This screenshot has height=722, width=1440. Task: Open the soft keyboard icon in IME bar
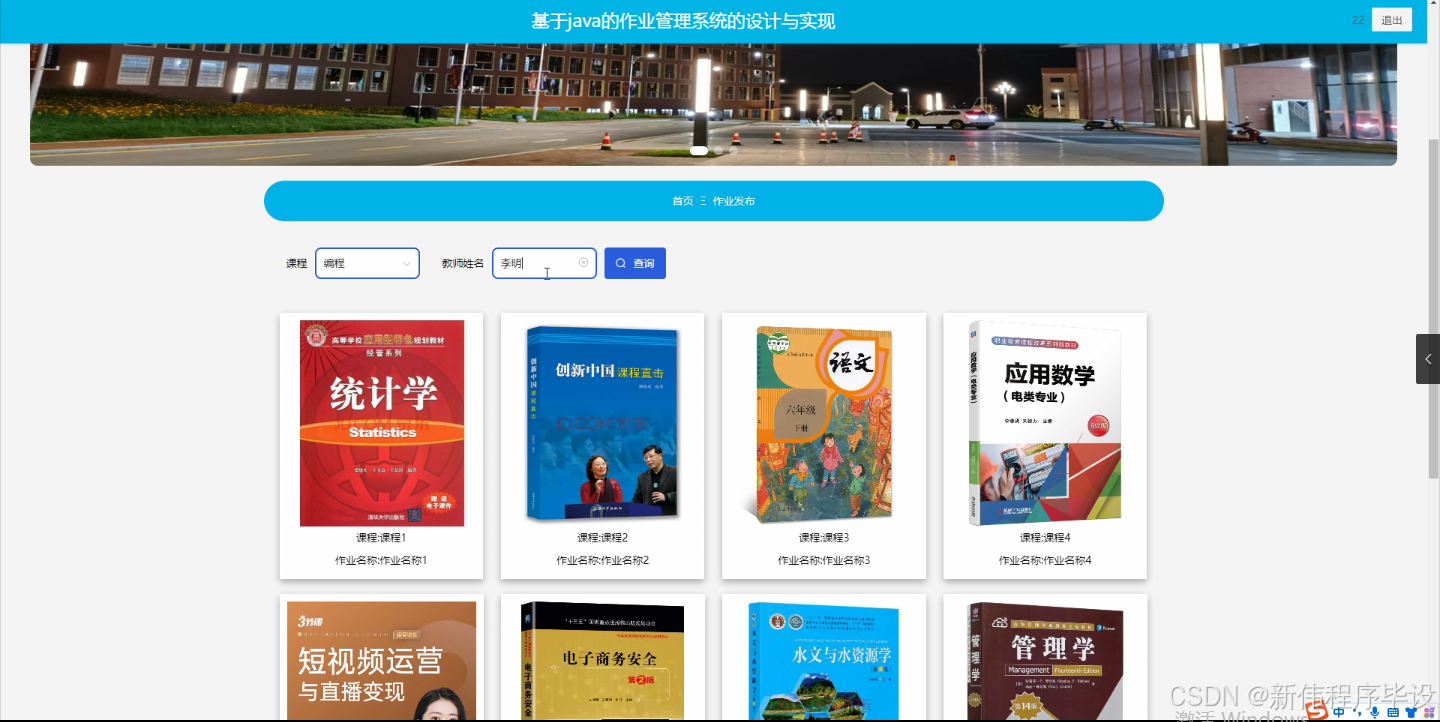point(1393,712)
